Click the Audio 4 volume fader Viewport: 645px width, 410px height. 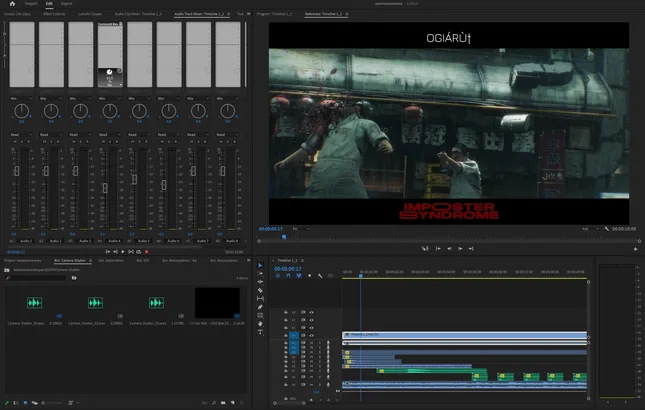[x=106, y=187]
